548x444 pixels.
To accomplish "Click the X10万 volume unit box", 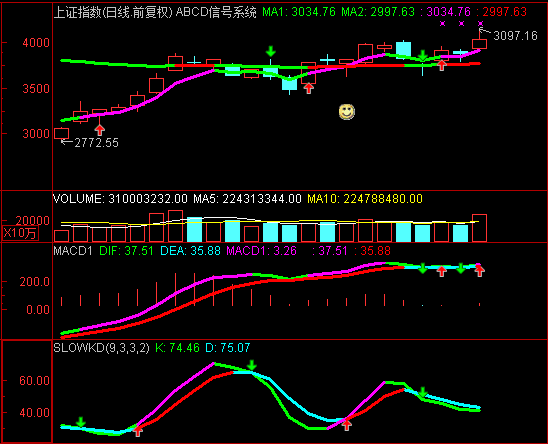I will [x=20, y=233].
